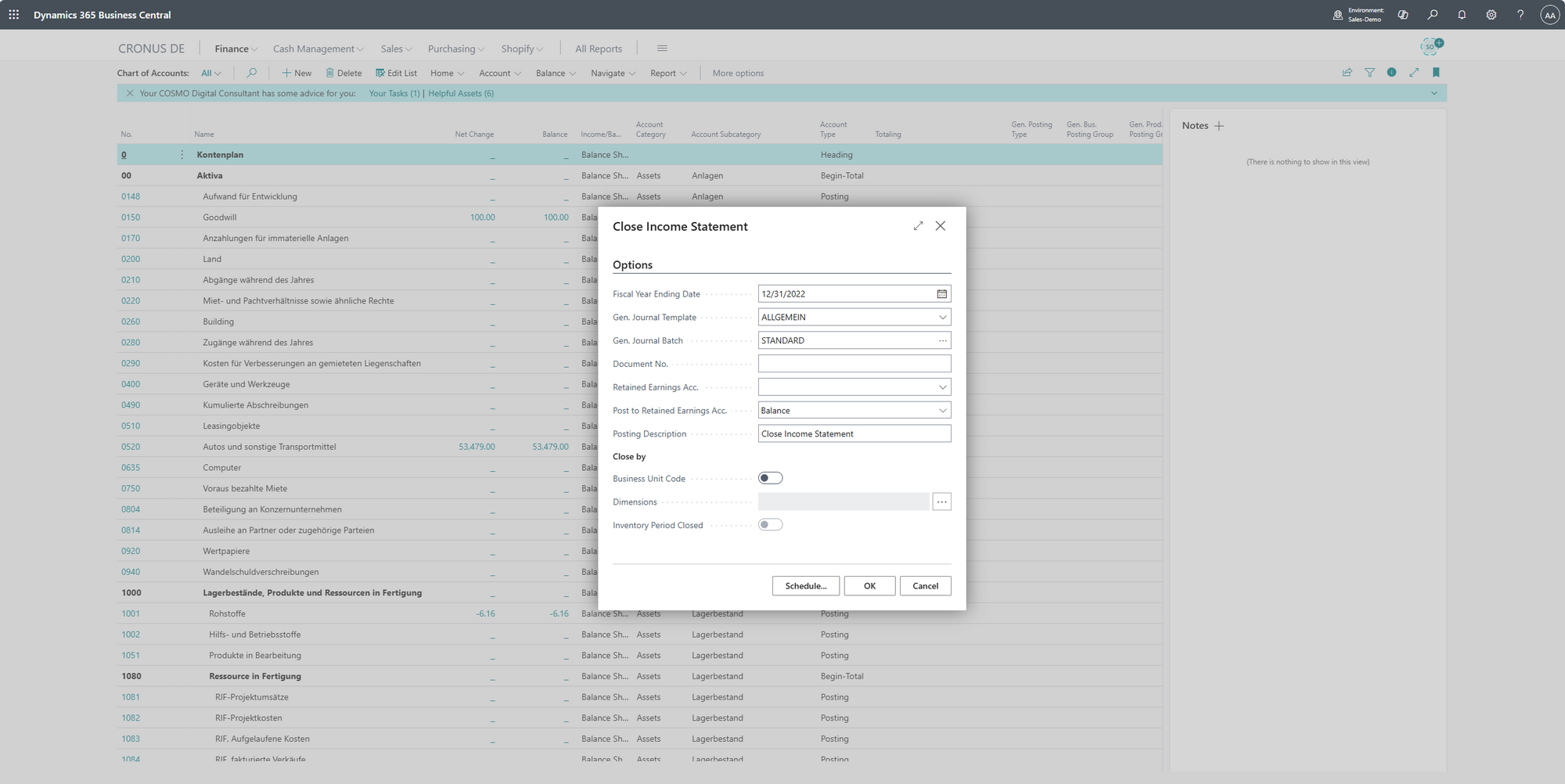The width and height of the screenshot is (1565, 784).
Task: Click the Schedule... button
Action: (x=805, y=586)
